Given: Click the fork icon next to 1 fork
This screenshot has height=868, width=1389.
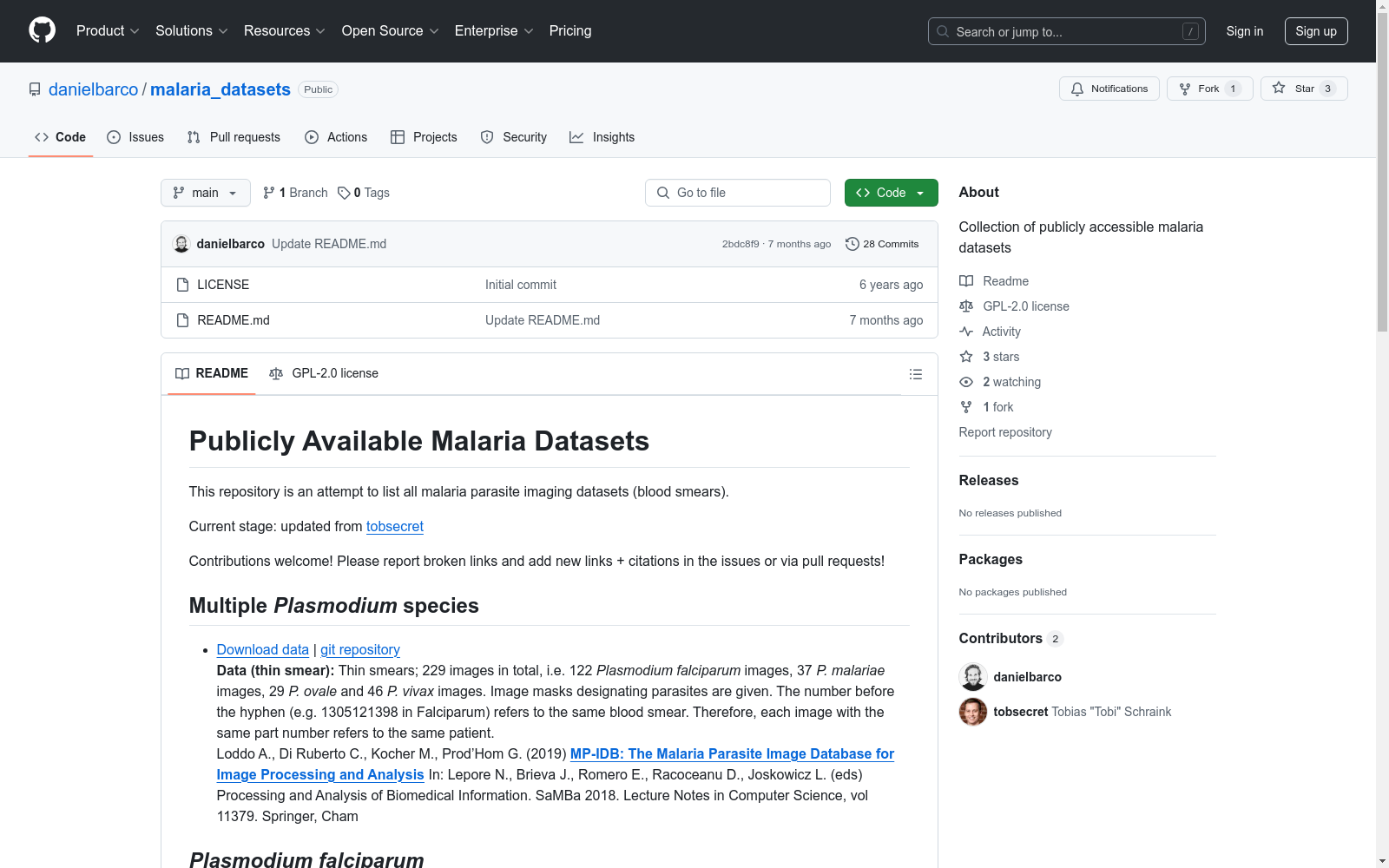Looking at the screenshot, I should click(966, 407).
